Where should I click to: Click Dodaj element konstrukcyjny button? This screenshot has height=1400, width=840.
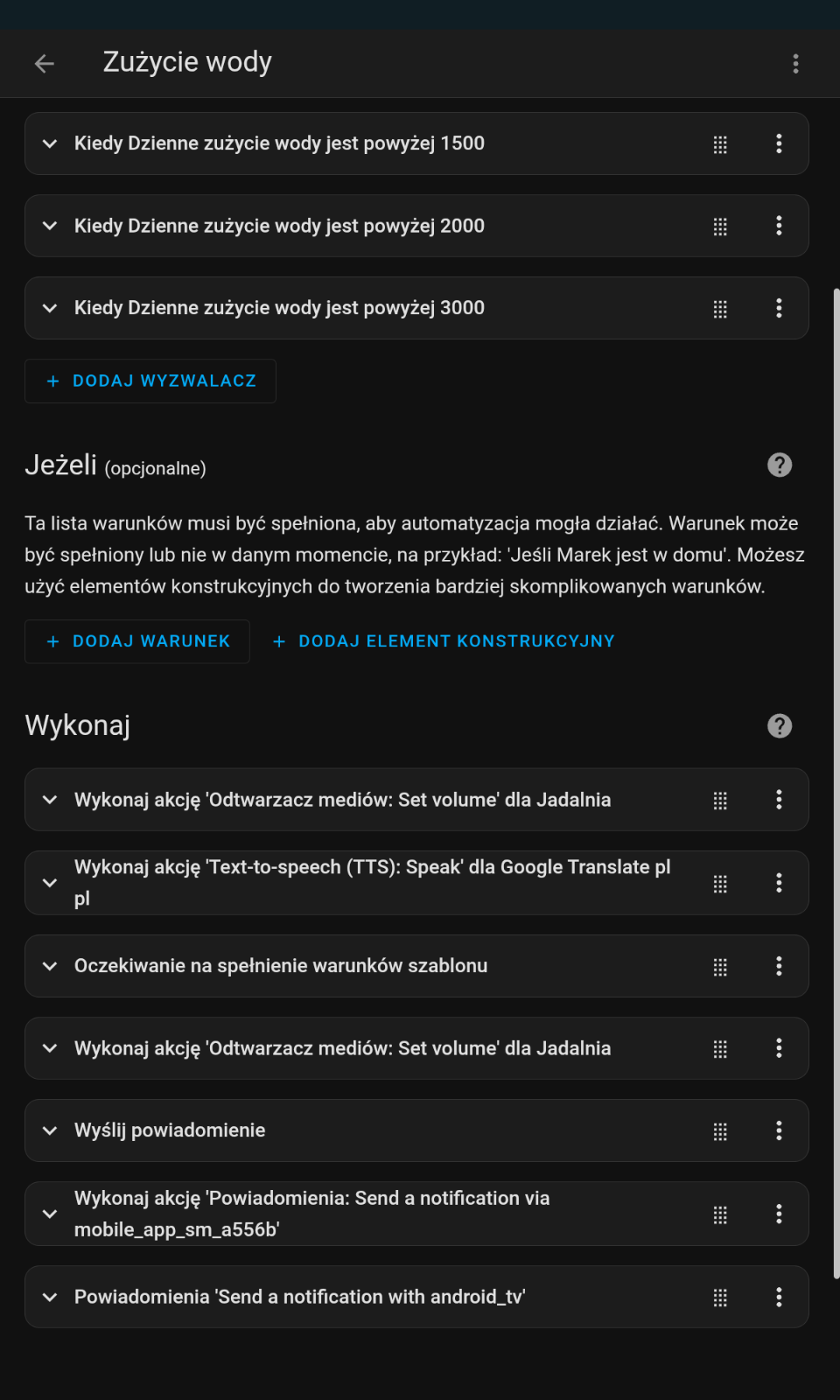(444, 641)
